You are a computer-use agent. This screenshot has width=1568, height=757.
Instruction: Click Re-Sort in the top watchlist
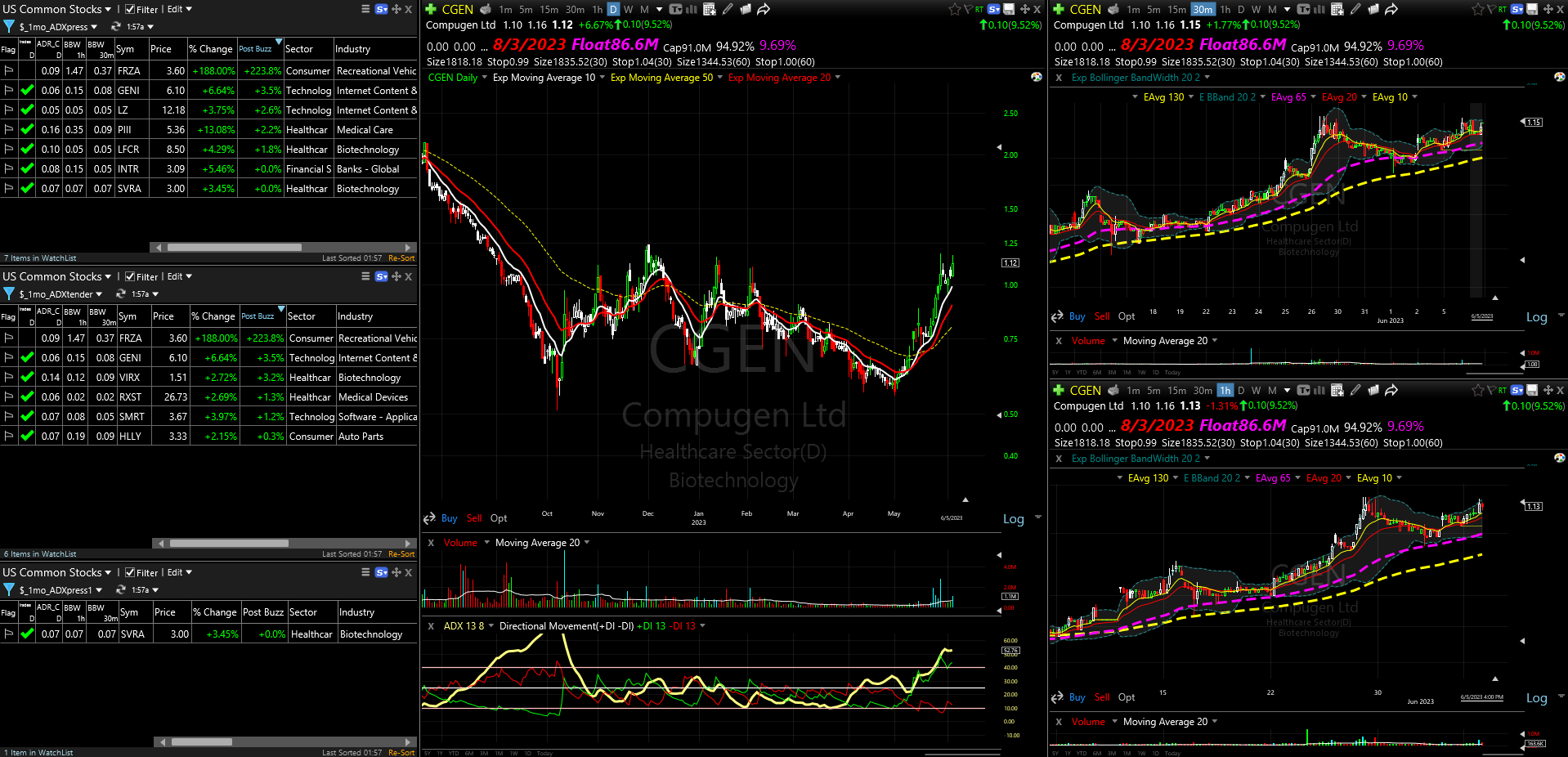(x=401, y=258)
